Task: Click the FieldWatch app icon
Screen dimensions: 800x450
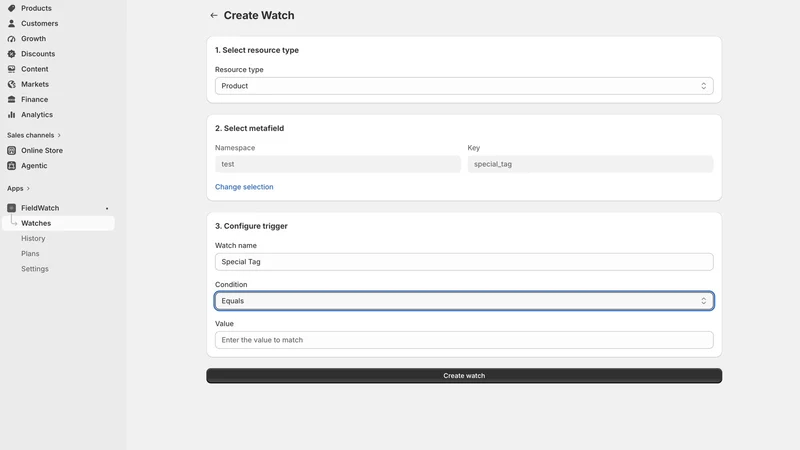Action: tap(11, 208)
